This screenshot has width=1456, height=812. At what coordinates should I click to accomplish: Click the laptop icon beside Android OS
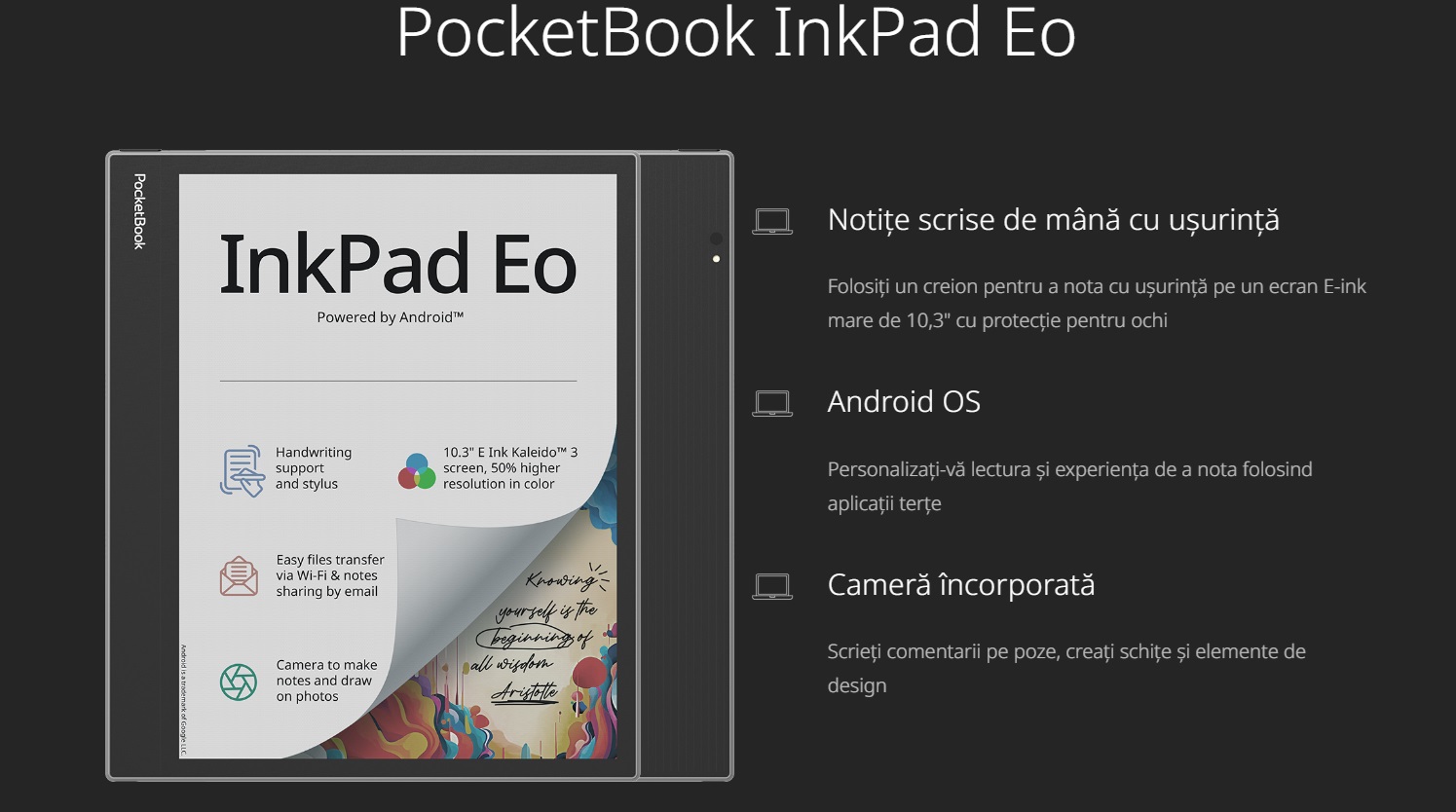tap(772, 403)
